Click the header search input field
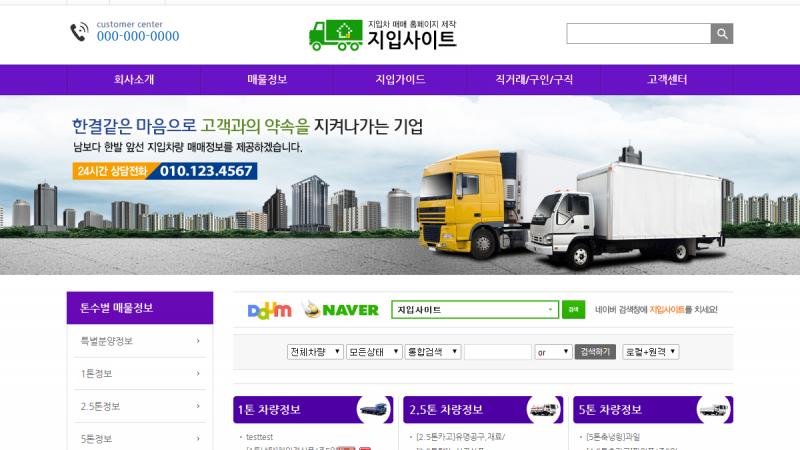800x450 pixels. coord(638,34)
